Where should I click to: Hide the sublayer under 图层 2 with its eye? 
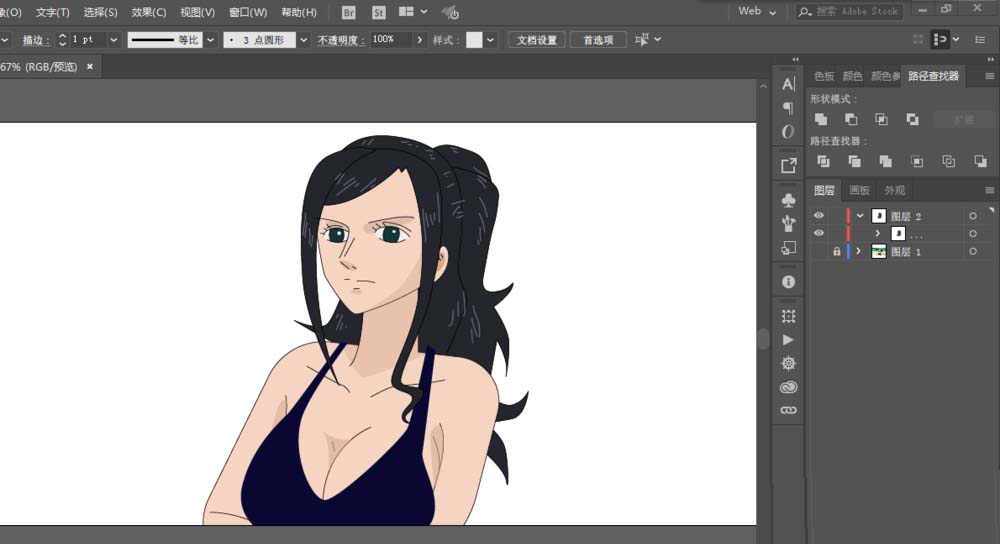coord(819,233)
